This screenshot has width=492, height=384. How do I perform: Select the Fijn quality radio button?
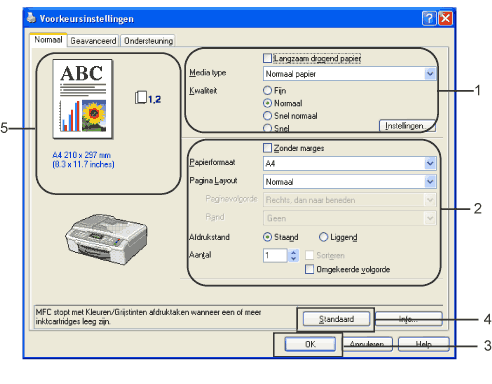(x=267, y=90)
